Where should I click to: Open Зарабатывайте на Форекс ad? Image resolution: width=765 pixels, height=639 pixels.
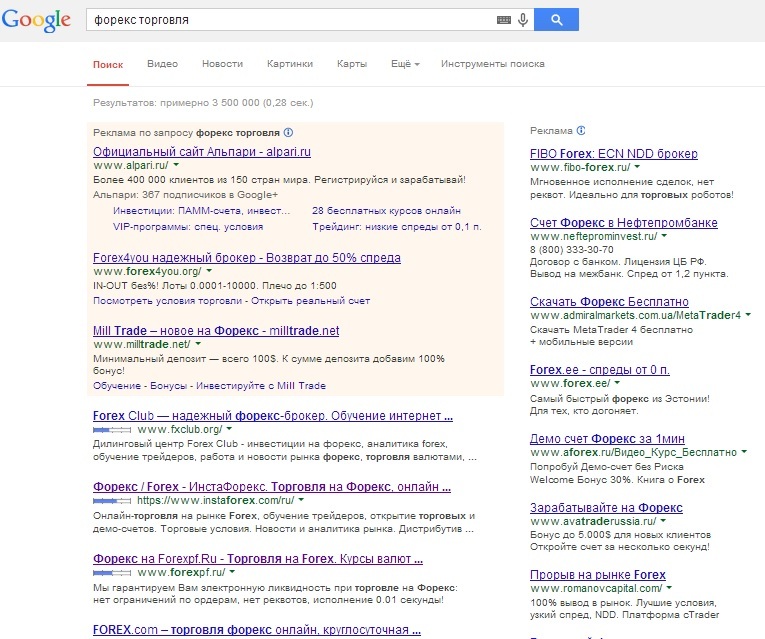pyautogui.click(x=606, y=508)
